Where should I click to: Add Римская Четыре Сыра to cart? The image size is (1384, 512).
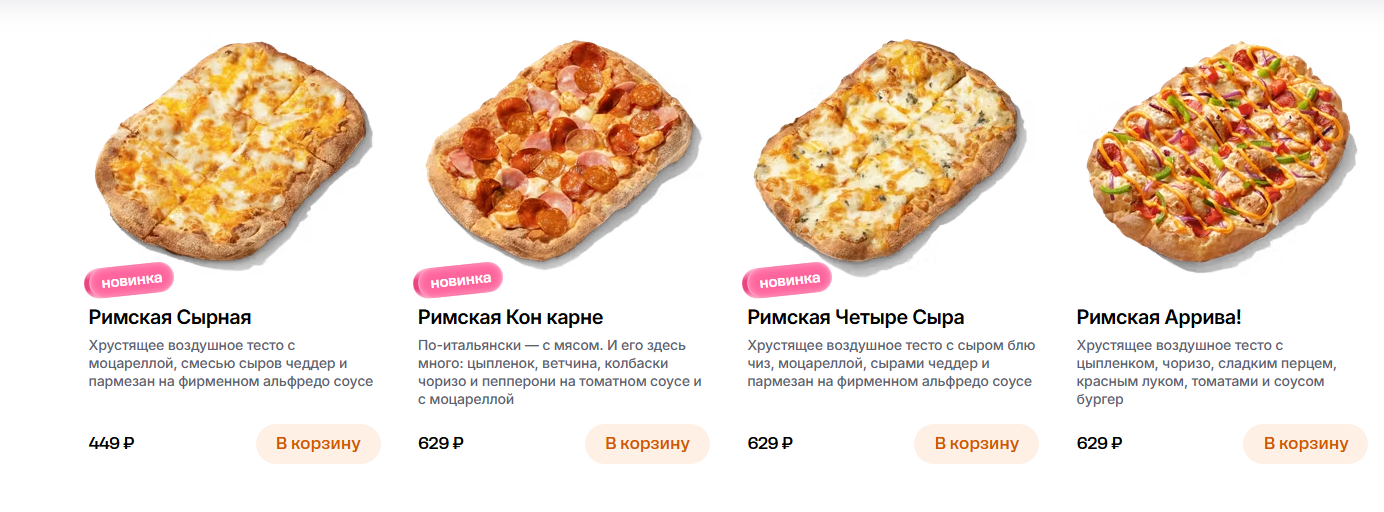pos(976,444)
